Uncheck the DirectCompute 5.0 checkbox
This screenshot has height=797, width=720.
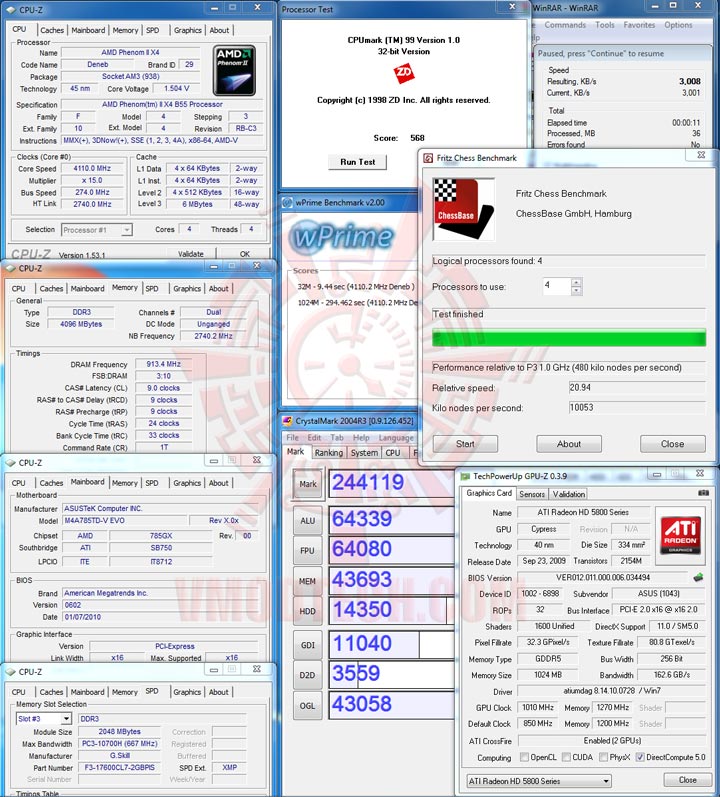(640, 757)
